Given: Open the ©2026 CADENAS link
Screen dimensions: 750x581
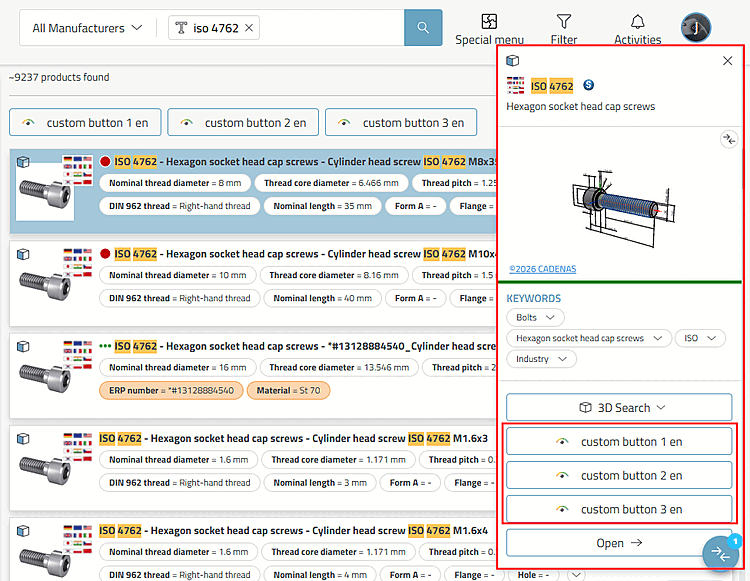Looking at the screenshot, I should coord(542,269).
